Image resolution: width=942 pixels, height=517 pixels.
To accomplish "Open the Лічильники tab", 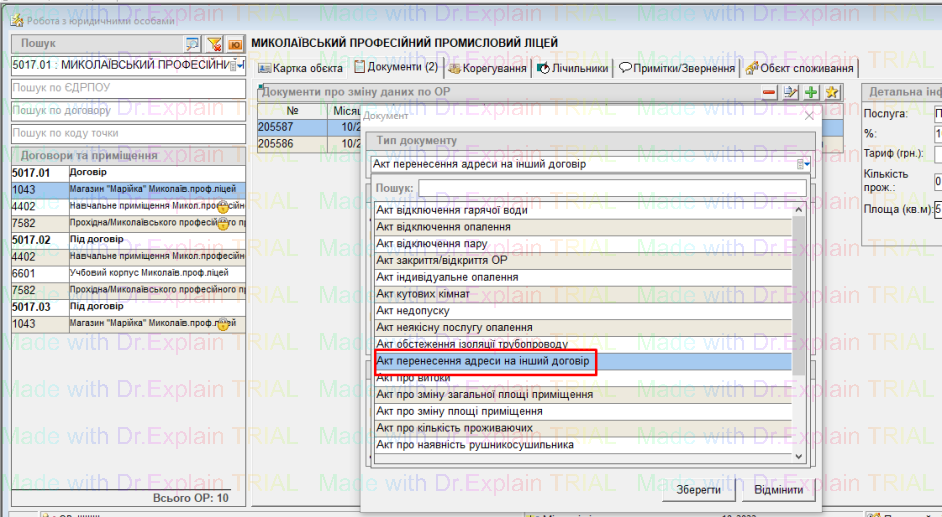I will click(x=572, y=68).
